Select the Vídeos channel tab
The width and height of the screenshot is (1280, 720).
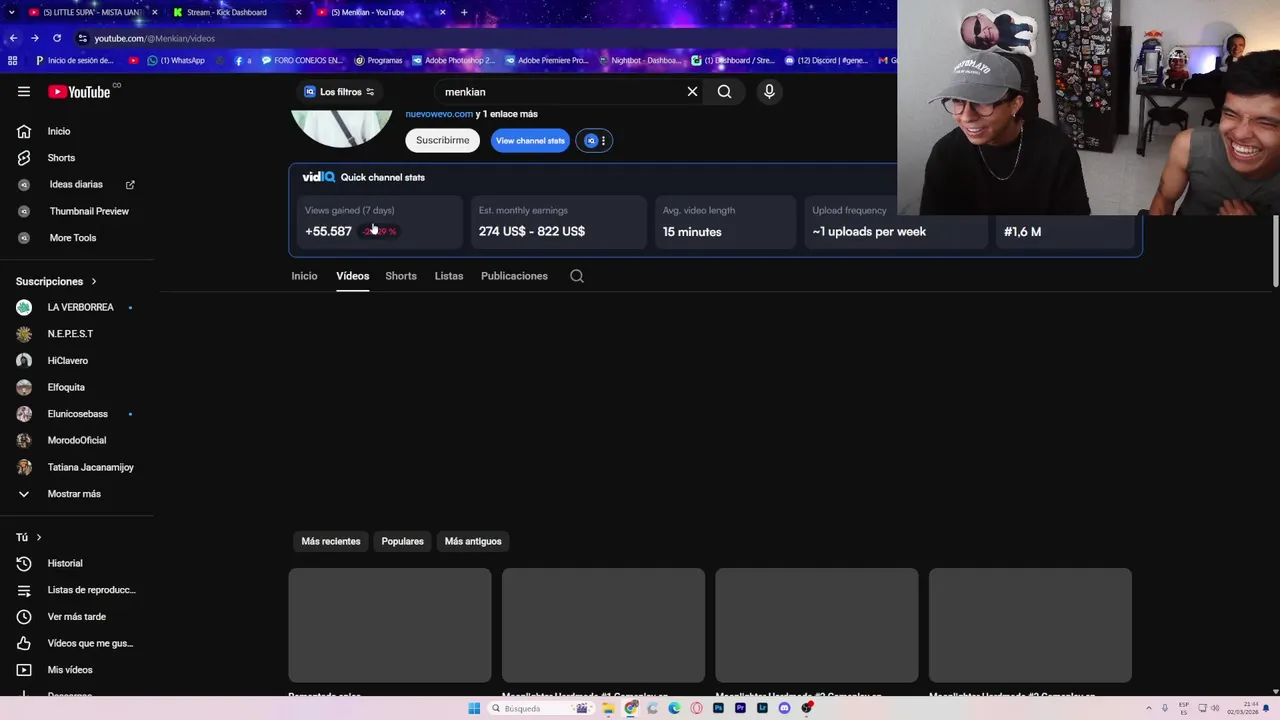pos(352,276)
